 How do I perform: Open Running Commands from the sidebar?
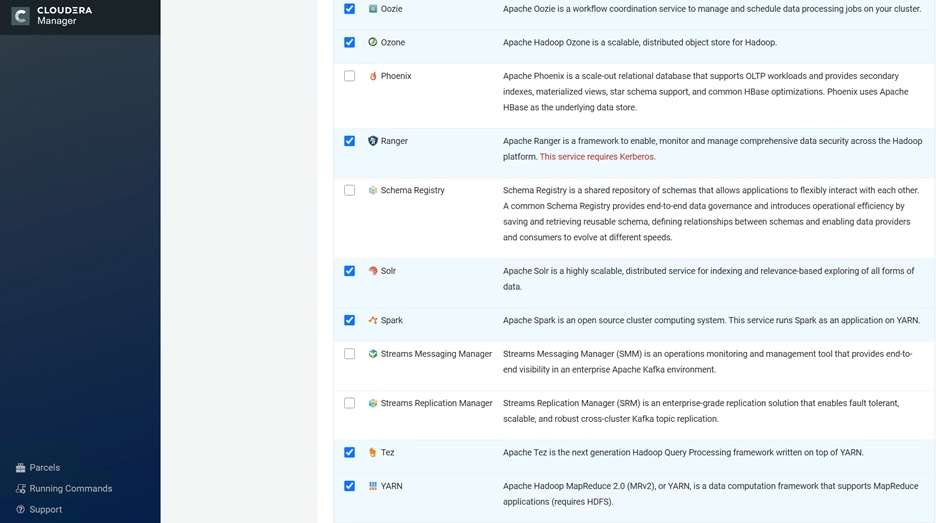pos(70,488)
